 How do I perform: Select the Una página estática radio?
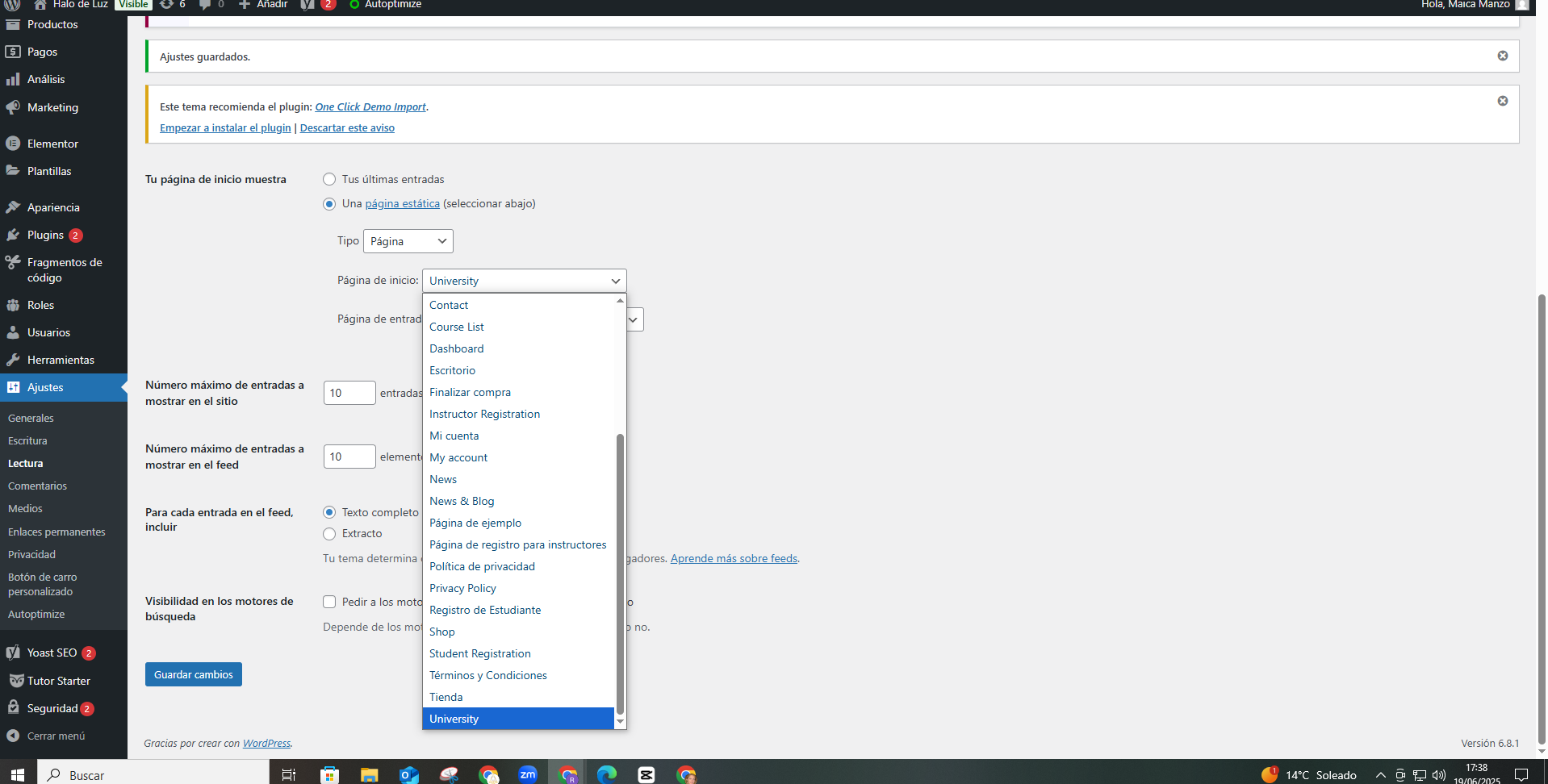tap(329, 204)
